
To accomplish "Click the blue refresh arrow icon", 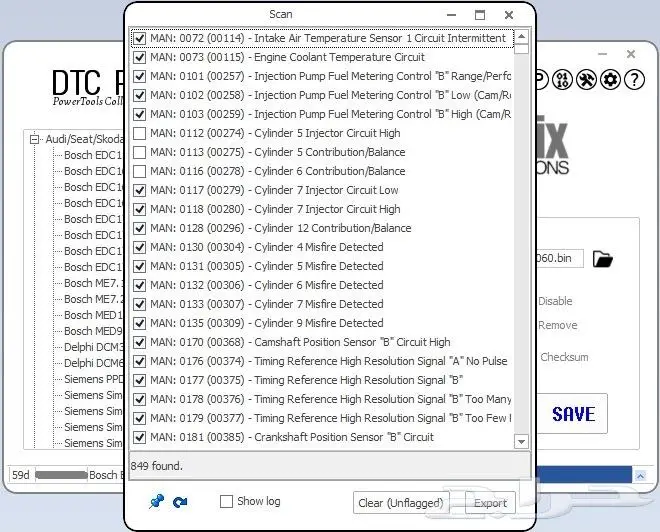I will click(x=180, y=502).
